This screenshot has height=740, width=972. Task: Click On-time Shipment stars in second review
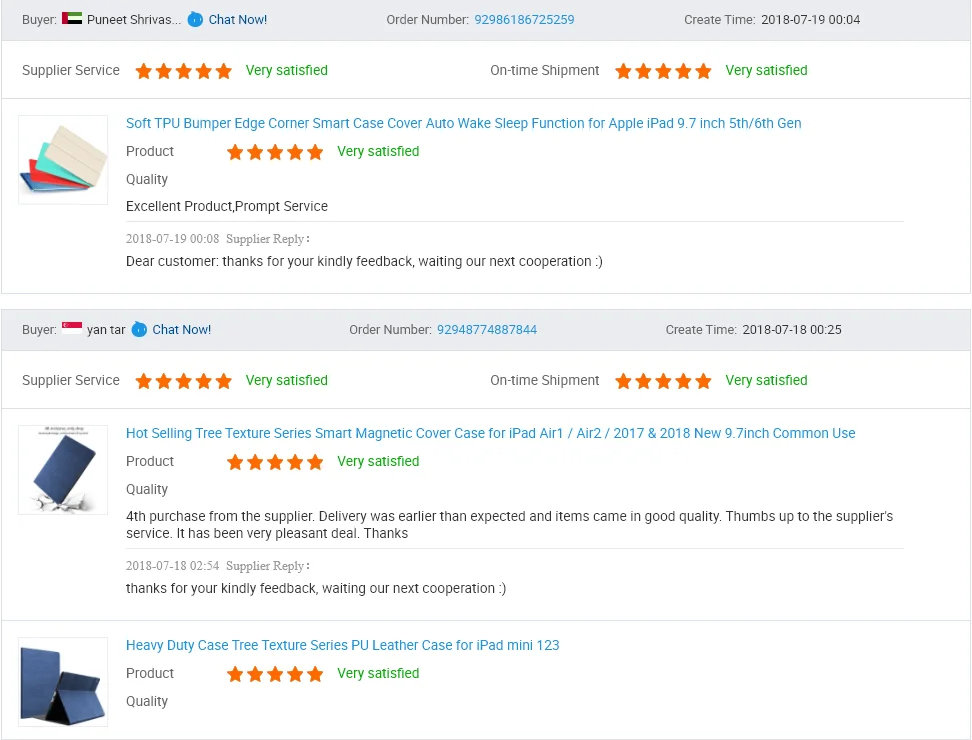pos(663,381)
